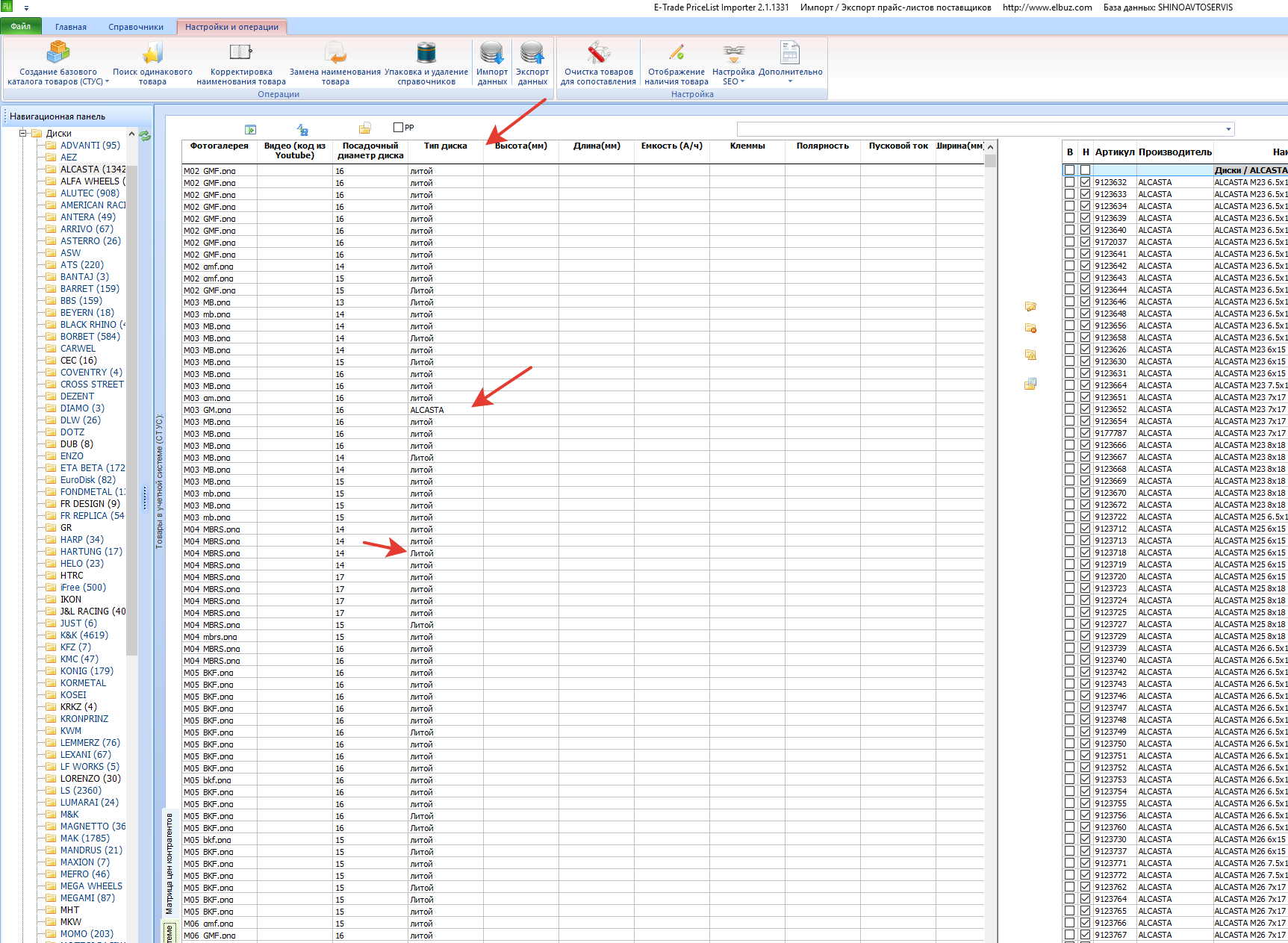Screen dimensions: 1288x943
Task: Select the LS (2360) category
Action: 81,791
